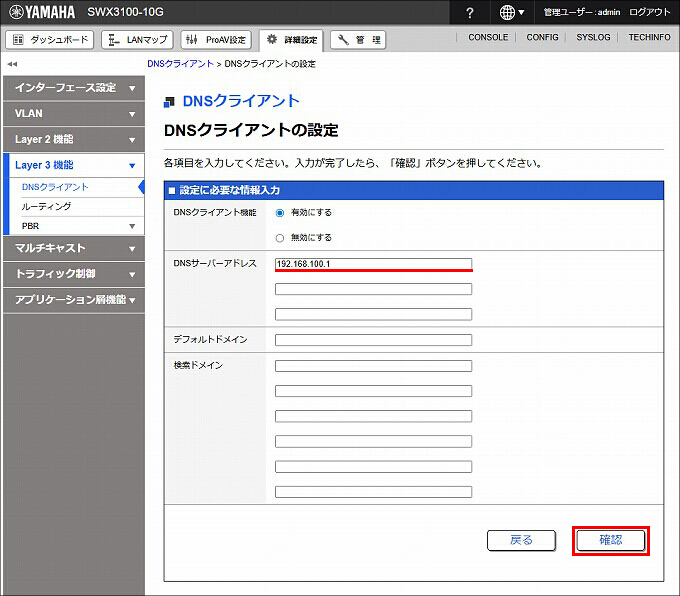
Task: Click the Yamaha logo in the header
Action: tap(42, 12)
